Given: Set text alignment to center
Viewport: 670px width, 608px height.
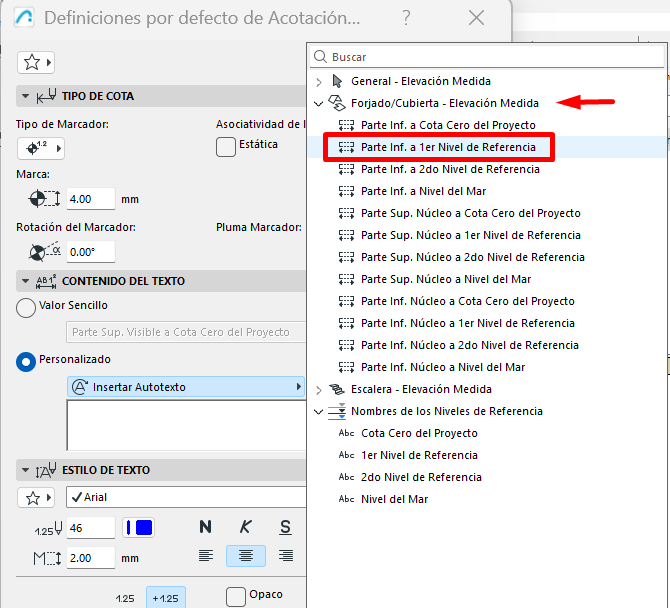Looking at the screenshot, I should coord(245,556).
